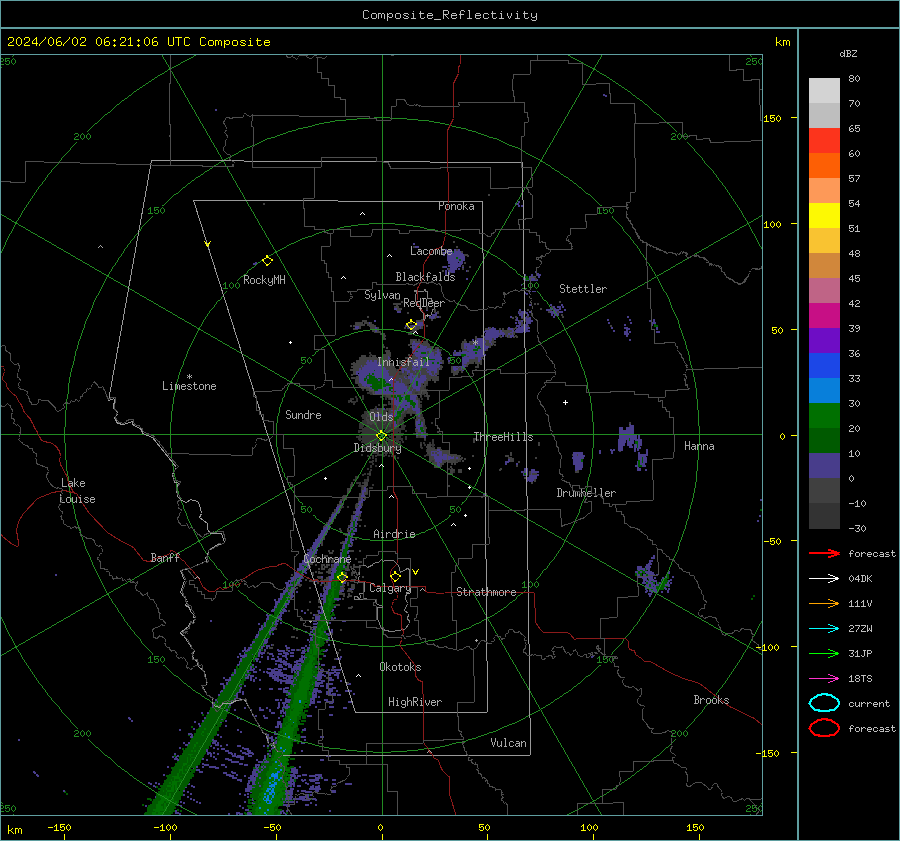Click the 'Blackfalds' city label
The image size is (900, 841).
click(425, 277)
